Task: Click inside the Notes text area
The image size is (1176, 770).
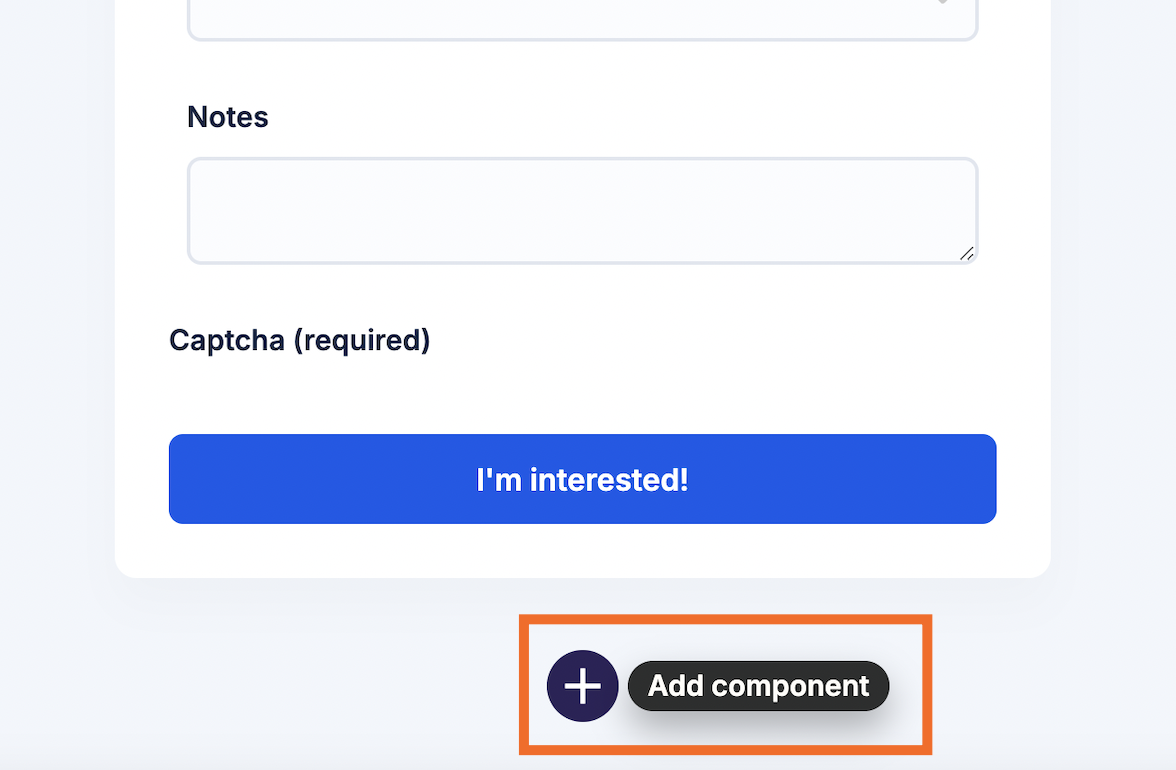Action: coord(581,210)
